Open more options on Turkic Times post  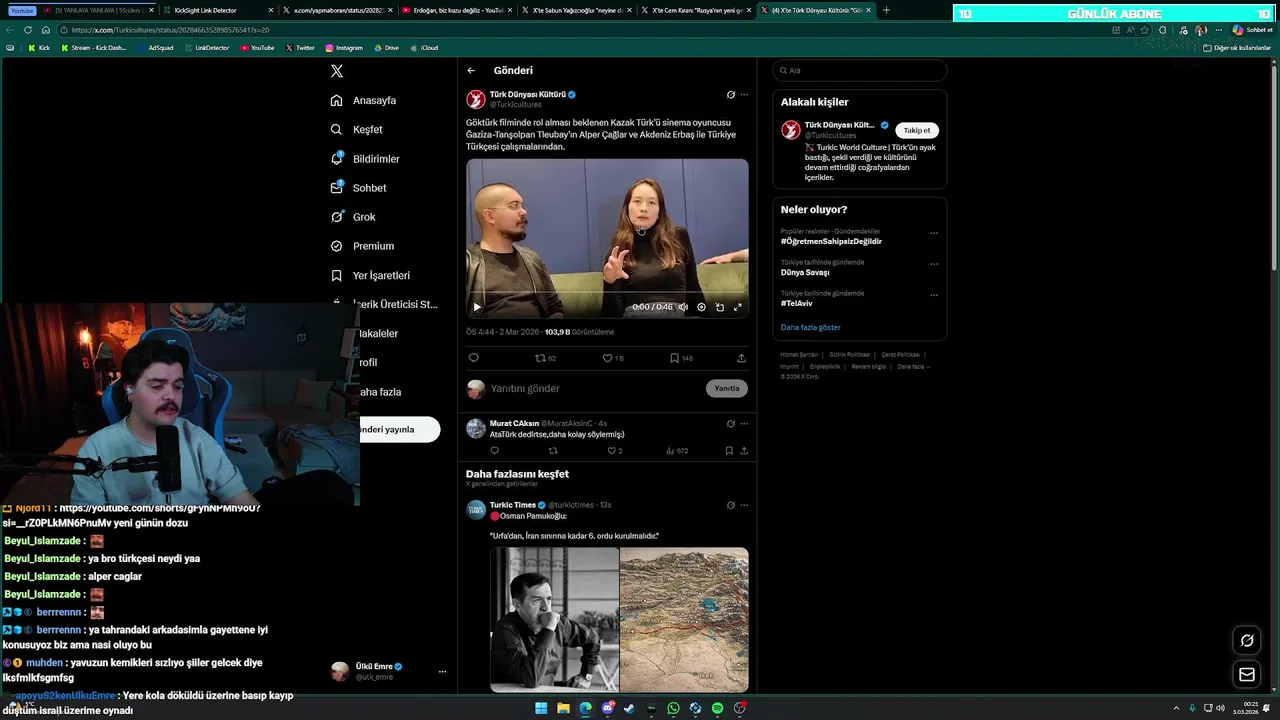(744, 506)
